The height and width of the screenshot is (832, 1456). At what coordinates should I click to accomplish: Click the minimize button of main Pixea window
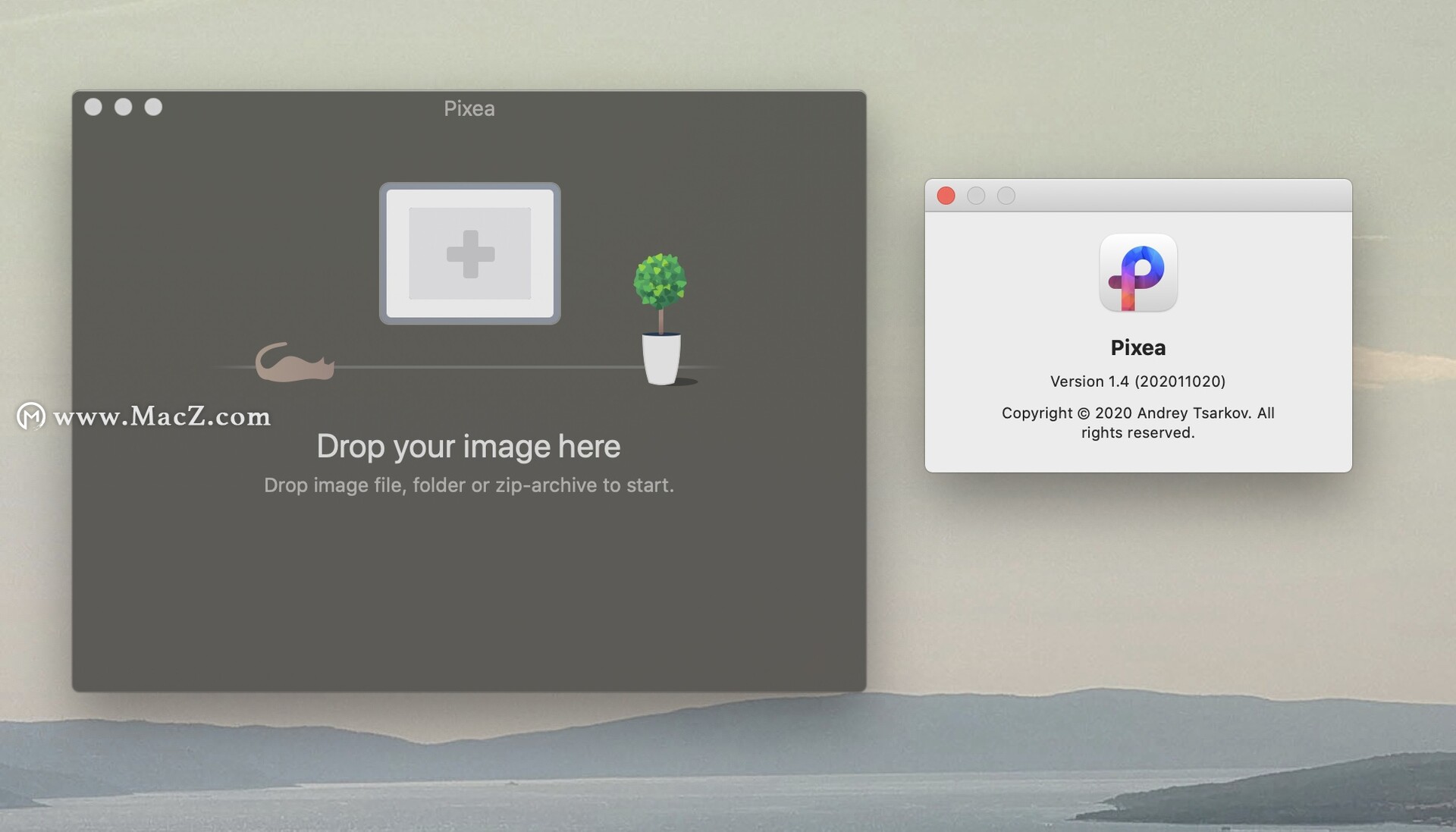point(124,107)
